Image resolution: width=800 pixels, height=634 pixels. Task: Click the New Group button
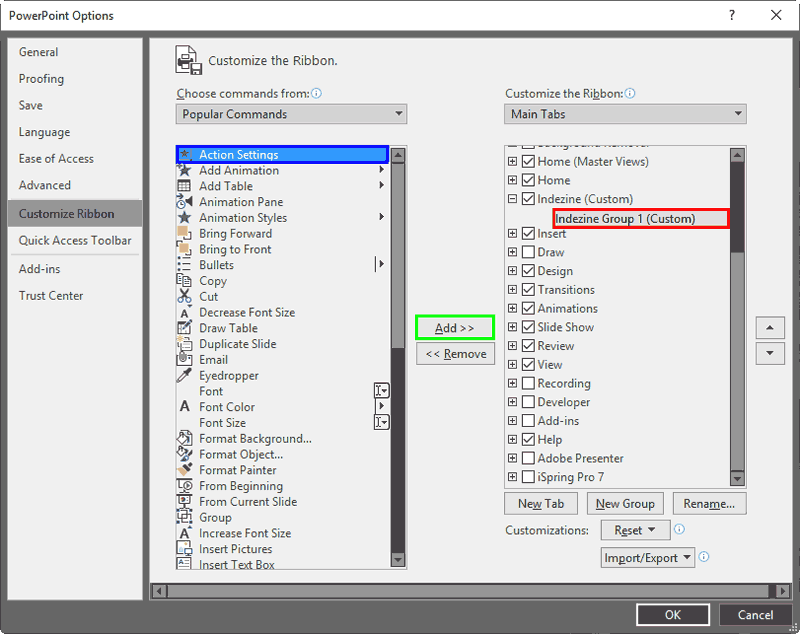625,504
